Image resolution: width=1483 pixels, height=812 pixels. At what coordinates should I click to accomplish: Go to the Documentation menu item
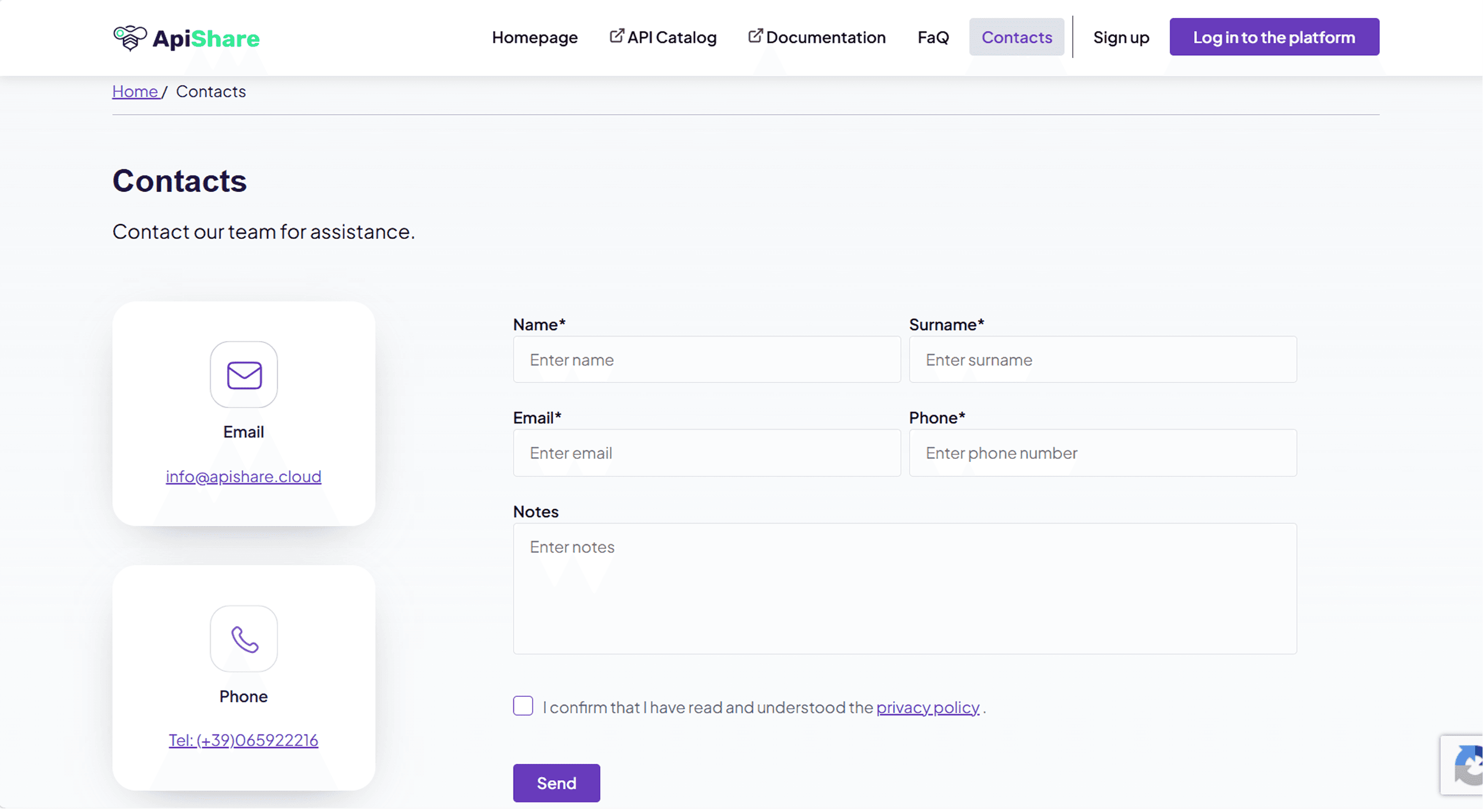(817, 37)
